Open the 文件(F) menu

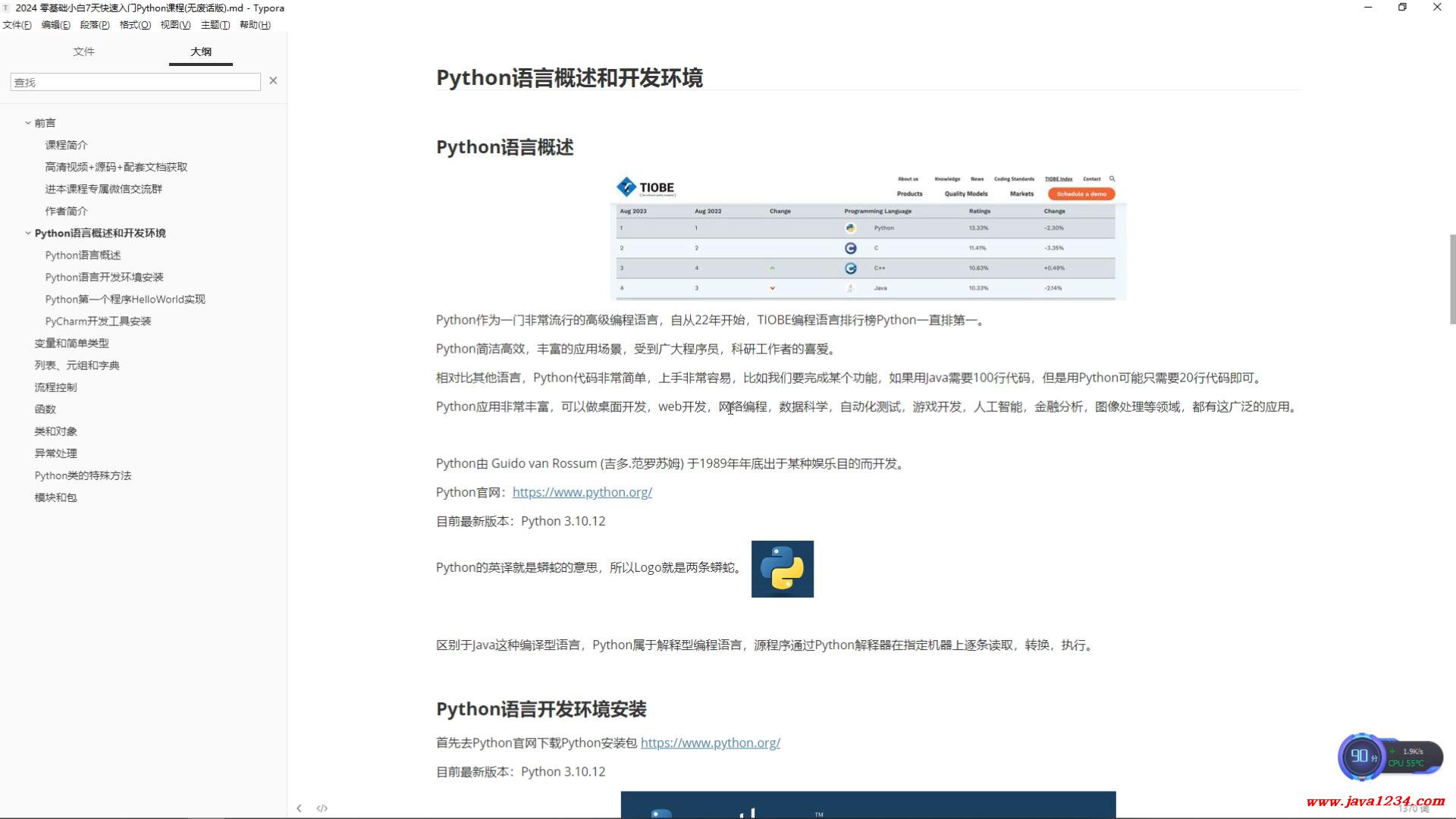click(17, 25)
